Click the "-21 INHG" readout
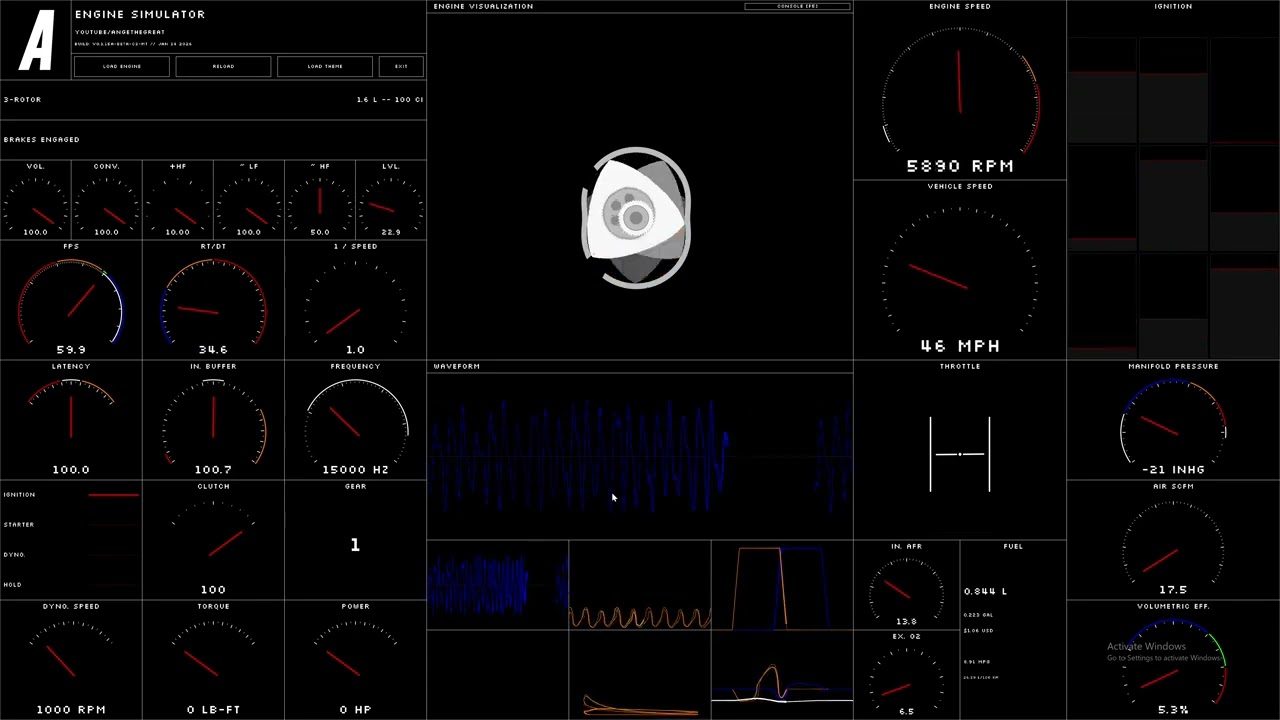1280x720 pixels. tap(1173, 469)
